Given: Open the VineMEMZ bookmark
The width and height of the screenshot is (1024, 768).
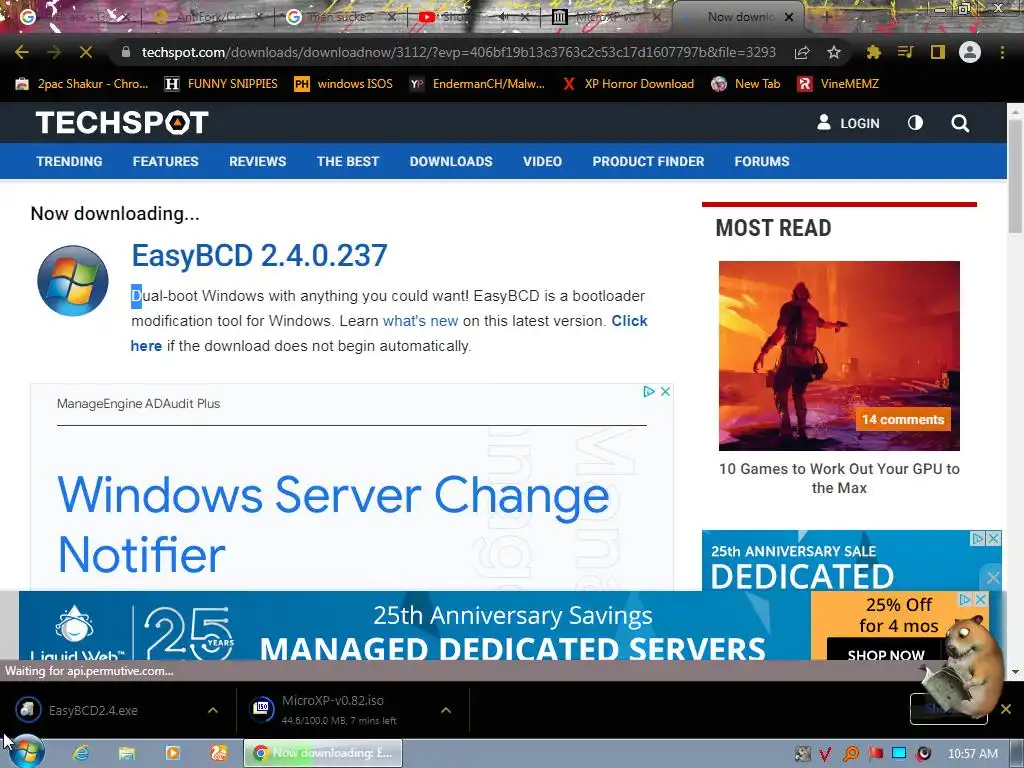Looking at the screenshot, I should click(838, 84).
